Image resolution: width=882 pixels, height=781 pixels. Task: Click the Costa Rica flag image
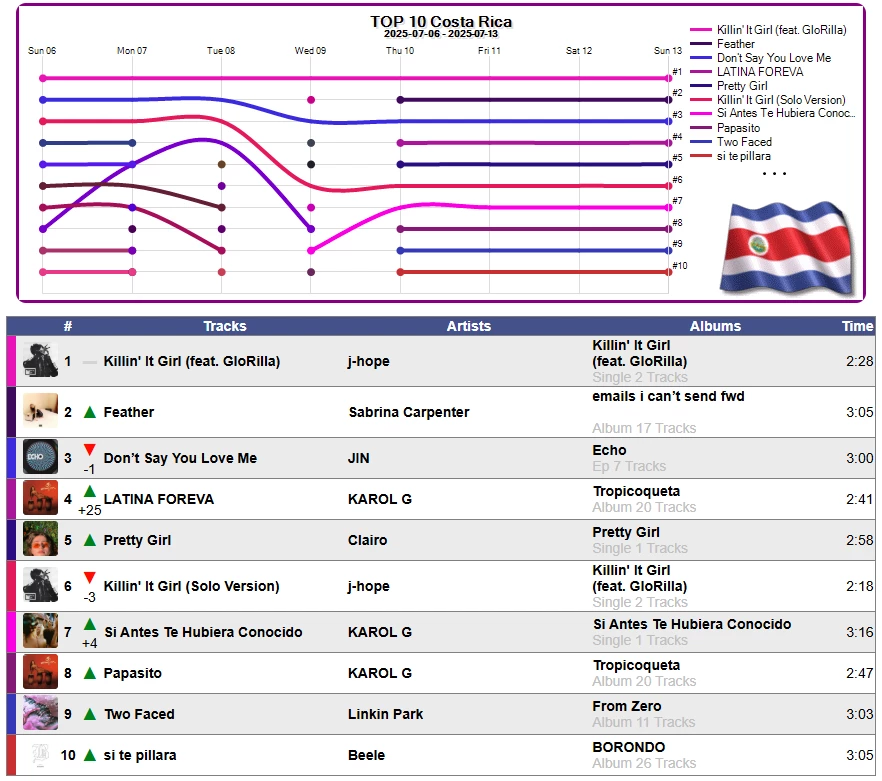tap(787, 248)
